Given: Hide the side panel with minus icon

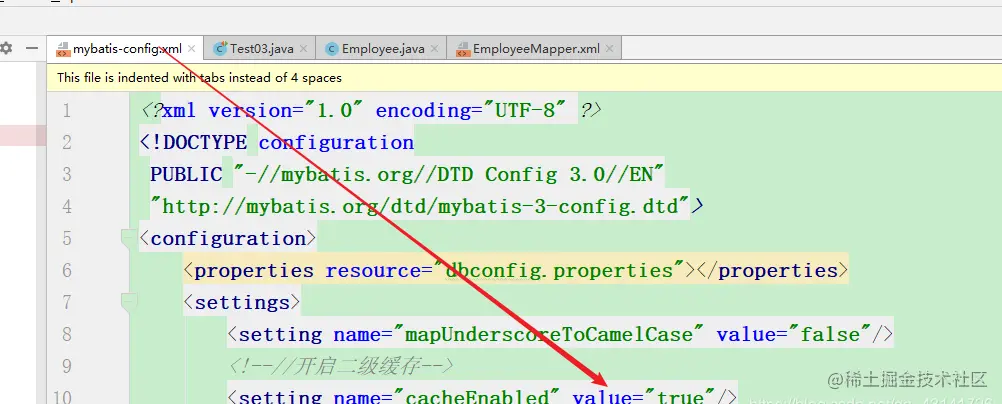Looking at the screenshot, I should coord(31,49).
